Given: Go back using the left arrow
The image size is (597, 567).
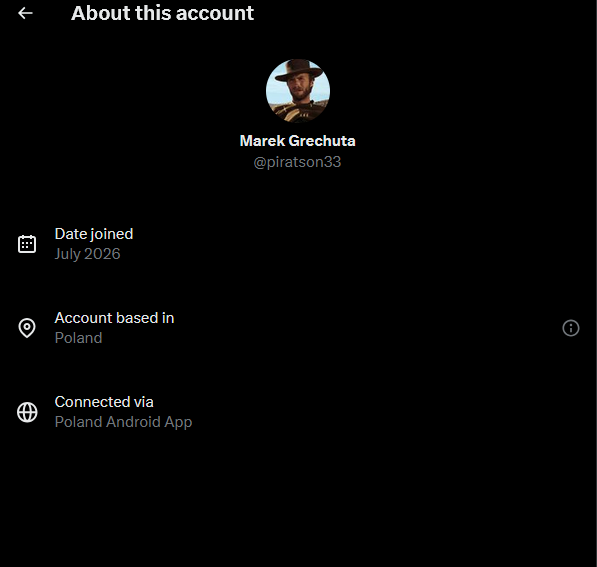Looking at the screenshot, I should tap(26, 13).
